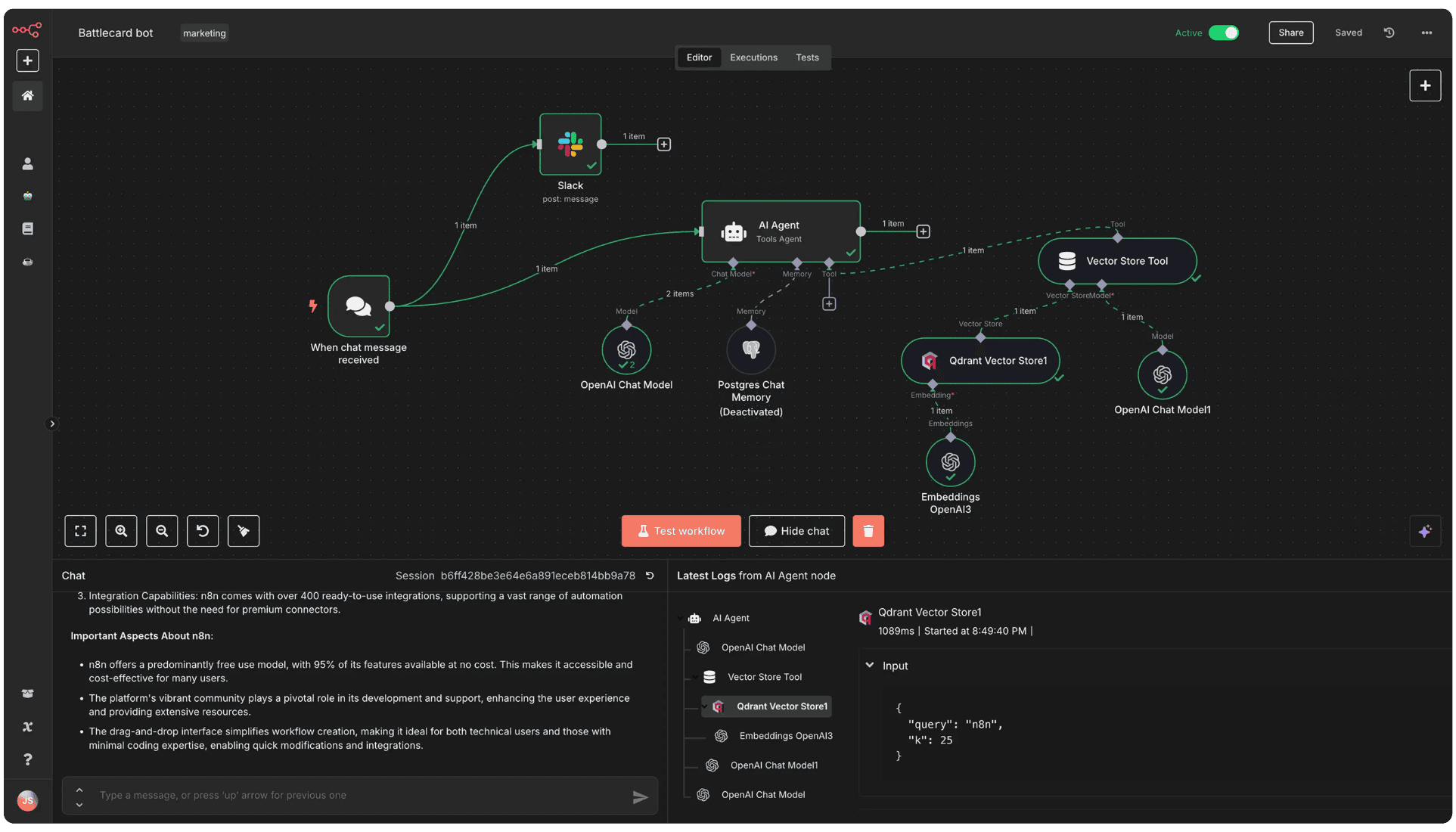Click the red trash delete button
Viewport: 1456px width, 832px height.
coord(868,531)
